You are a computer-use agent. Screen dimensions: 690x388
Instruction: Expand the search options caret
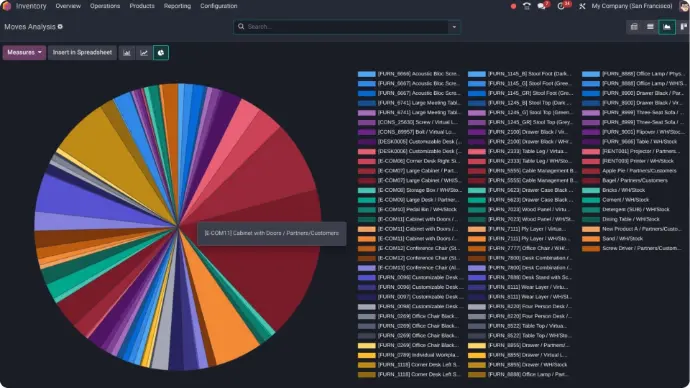(454, 27)
